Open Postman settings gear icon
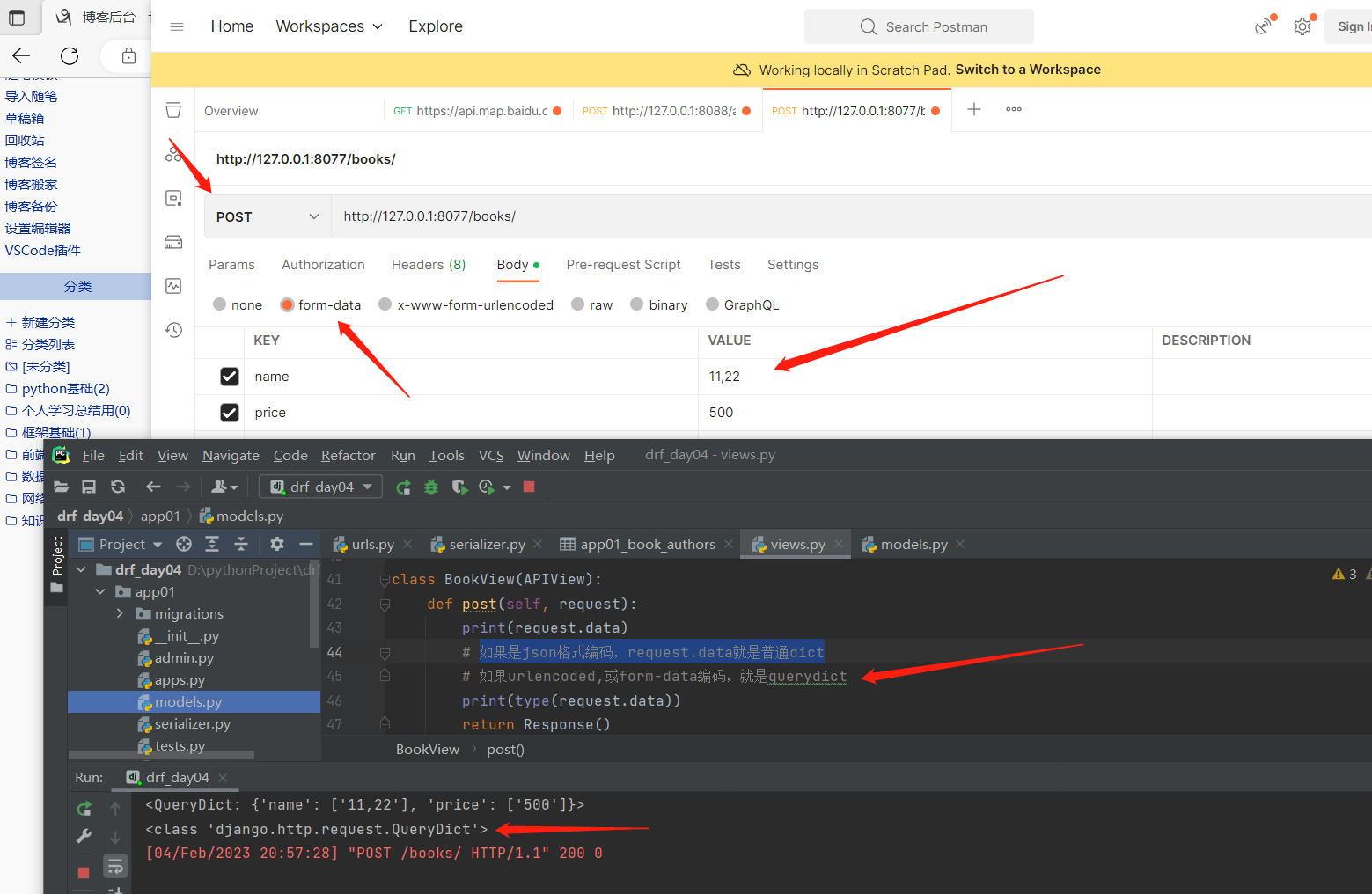The image size is (1372, 894). 1302,27
